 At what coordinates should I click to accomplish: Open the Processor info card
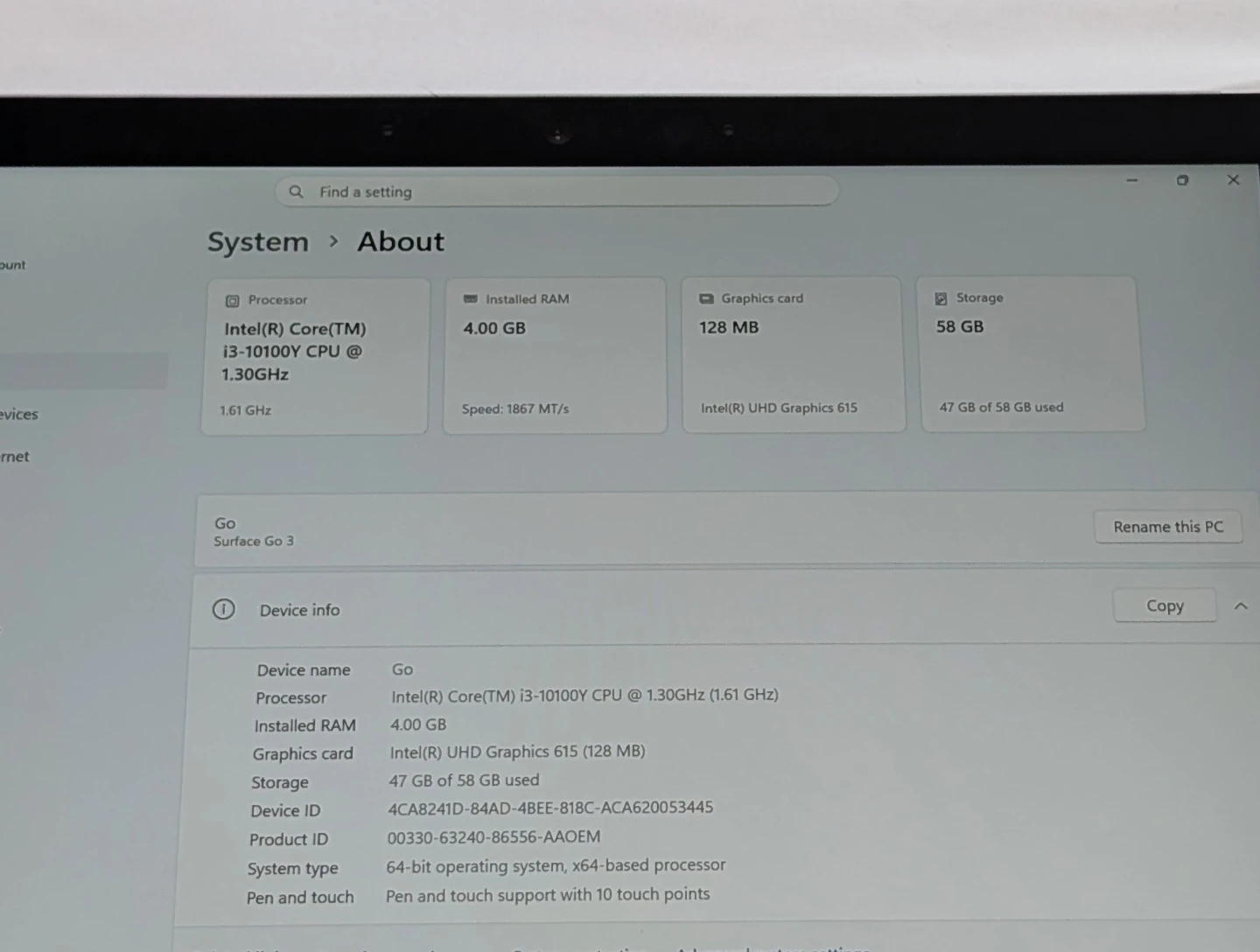click(315, 356)
